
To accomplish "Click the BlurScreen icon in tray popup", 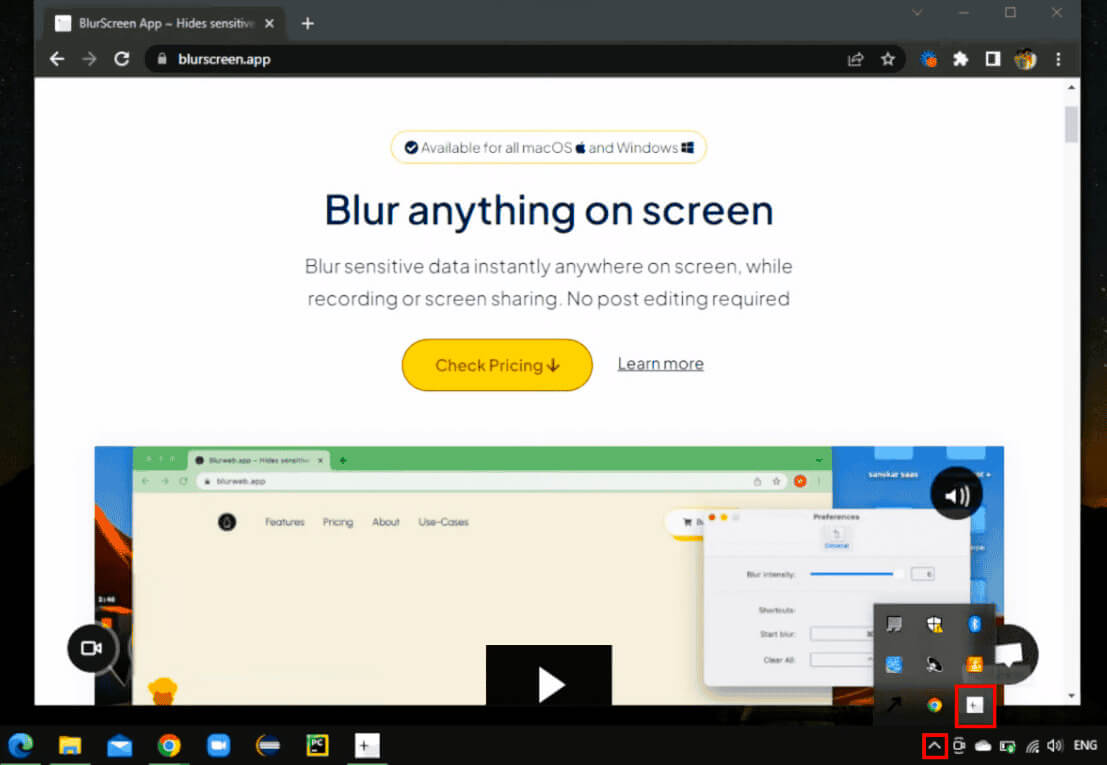I will pyautogui.click(x=975, y=705).
